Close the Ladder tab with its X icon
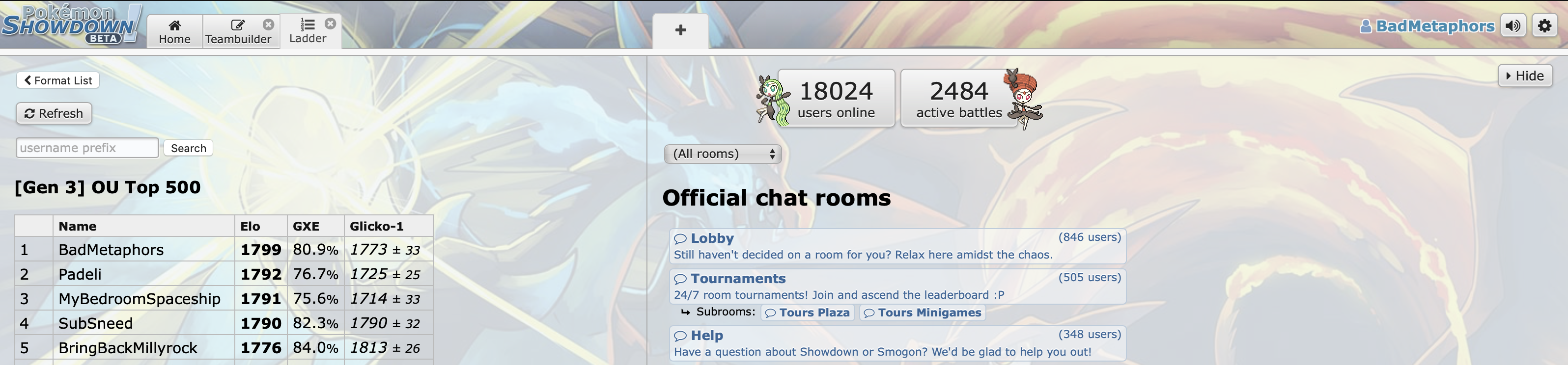The width and height of the screenshot is (1568, 365). coord(331,24)
